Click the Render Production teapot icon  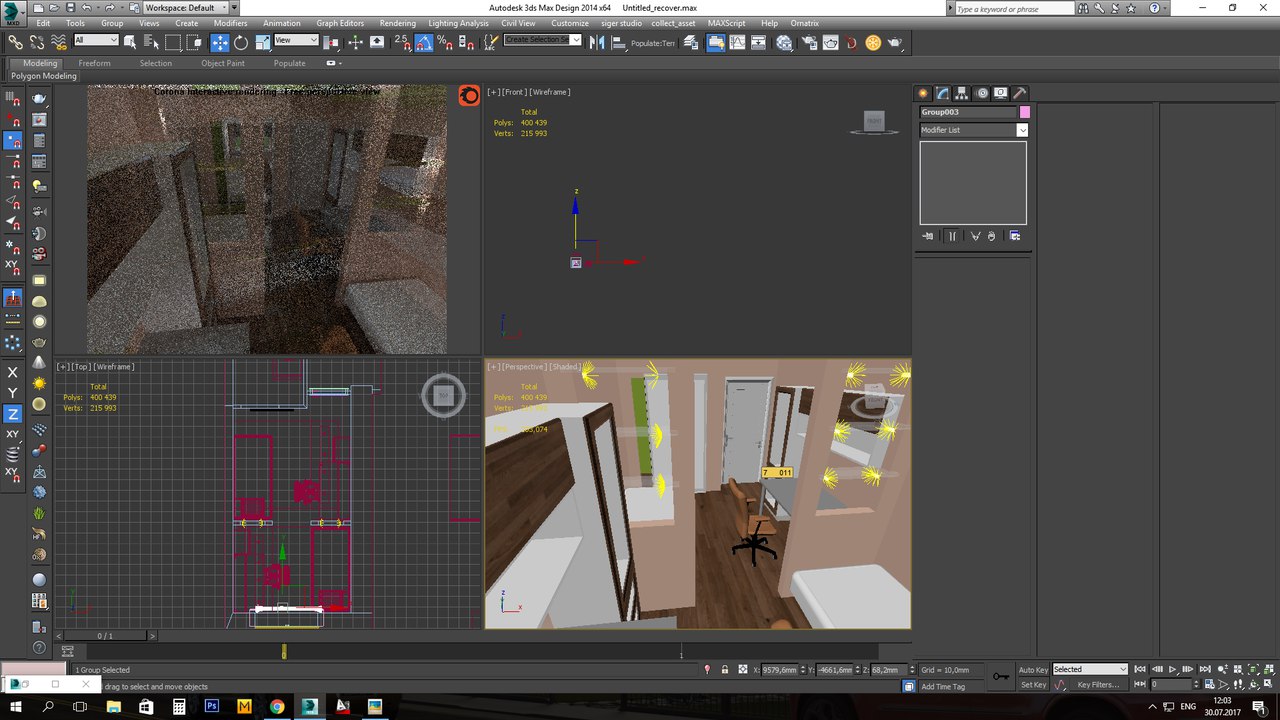coord(895,42)
